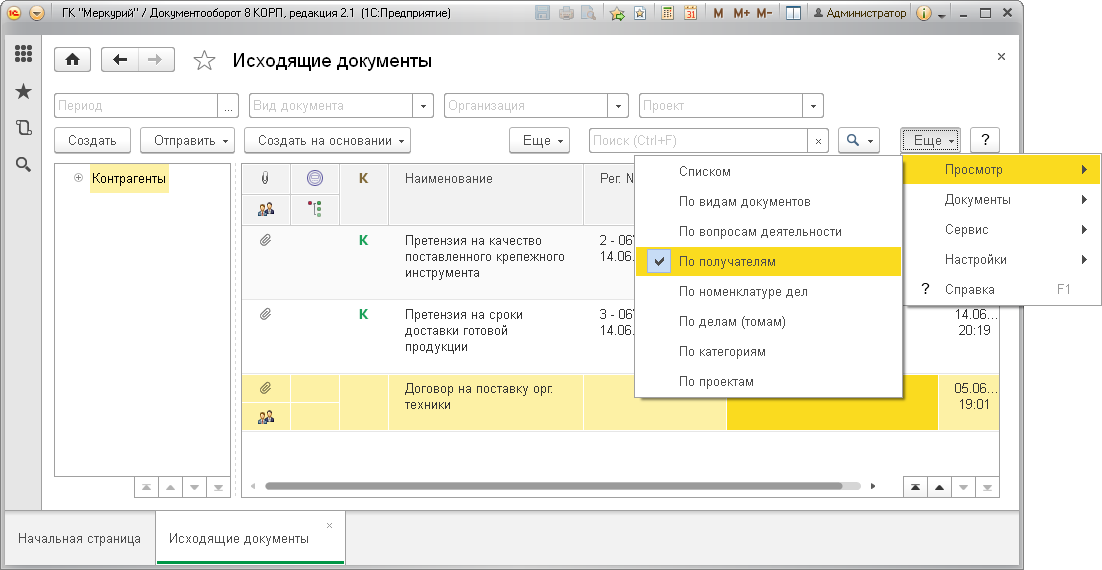Click the Add to favorites star-arrow icon
Image resolution: width=1102 pixels, height=570 pixels.
(617, 13)
